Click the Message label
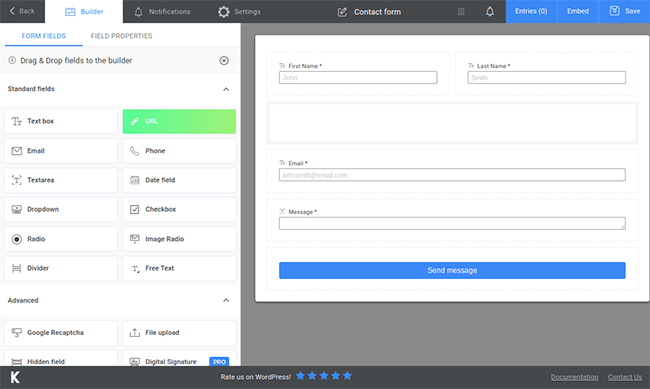650x389 pixels. (x=303, y=212)
